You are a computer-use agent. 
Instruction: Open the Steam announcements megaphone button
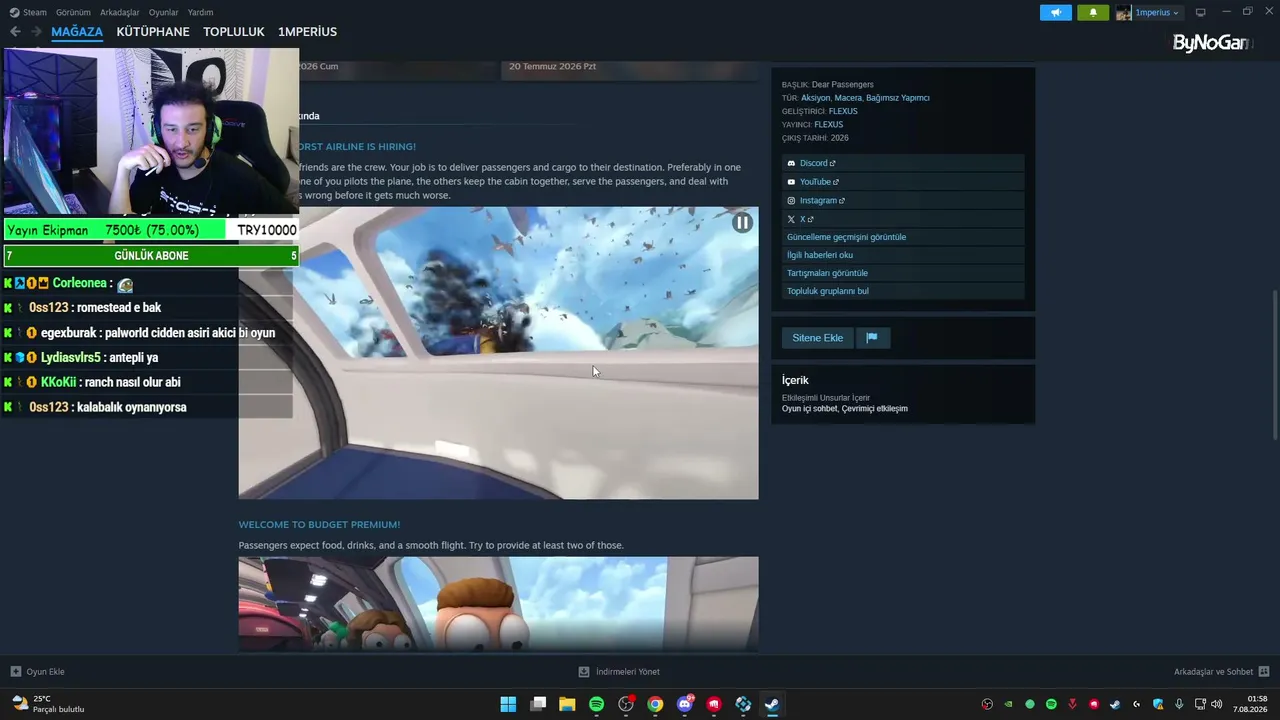[1055, 13]
